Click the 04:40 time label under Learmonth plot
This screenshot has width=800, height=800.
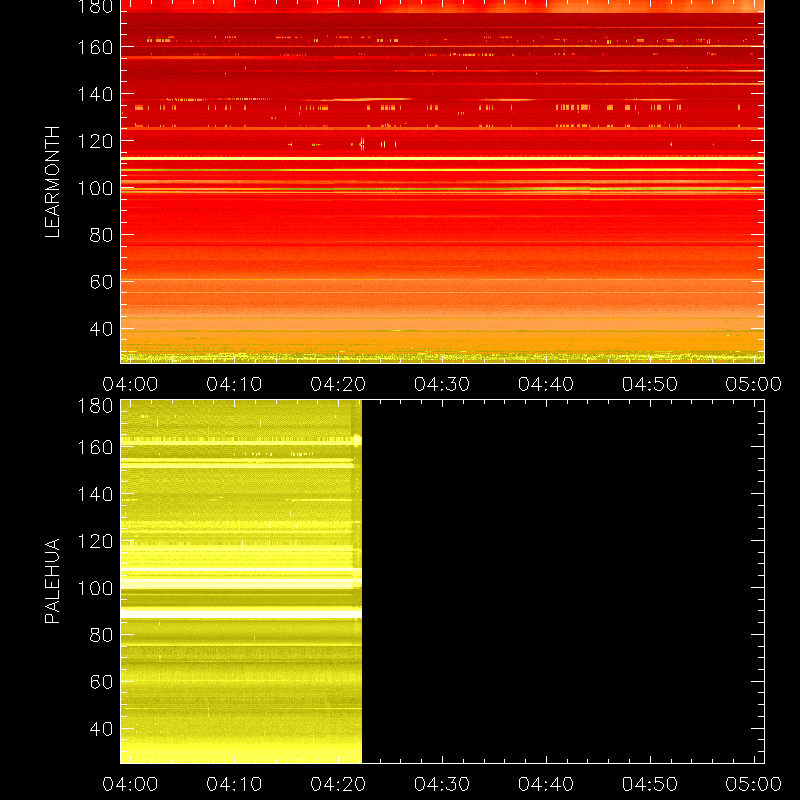pyautogui.click(x=546, y=384)
